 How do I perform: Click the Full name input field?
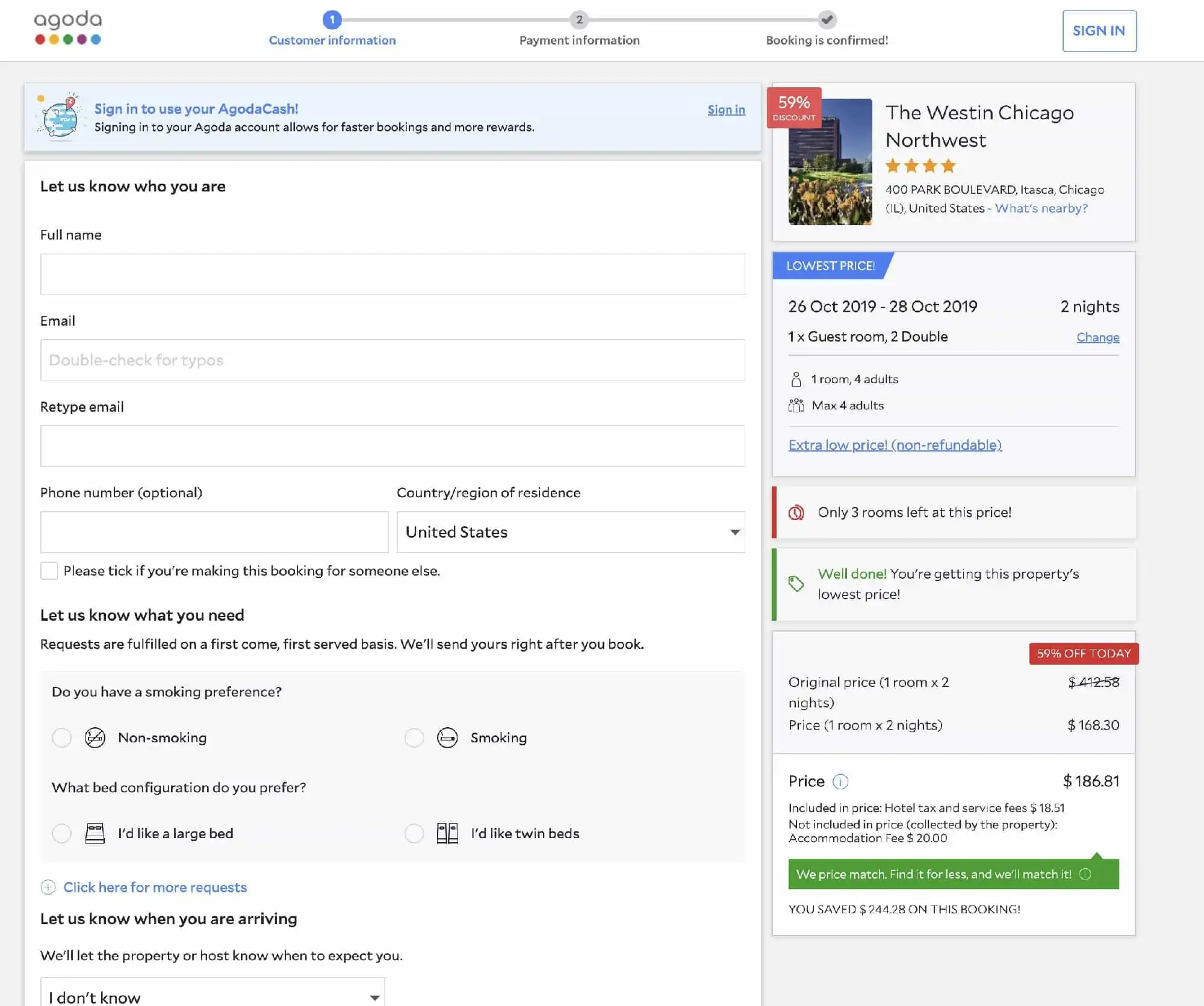pos(393,274)
